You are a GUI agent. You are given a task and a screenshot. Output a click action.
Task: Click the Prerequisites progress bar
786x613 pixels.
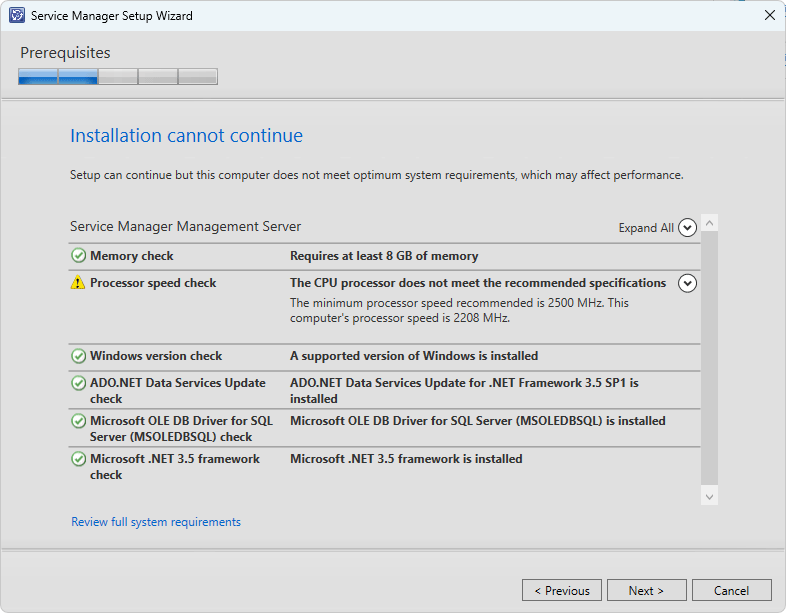pyautogui.click(x=118, y=77)
